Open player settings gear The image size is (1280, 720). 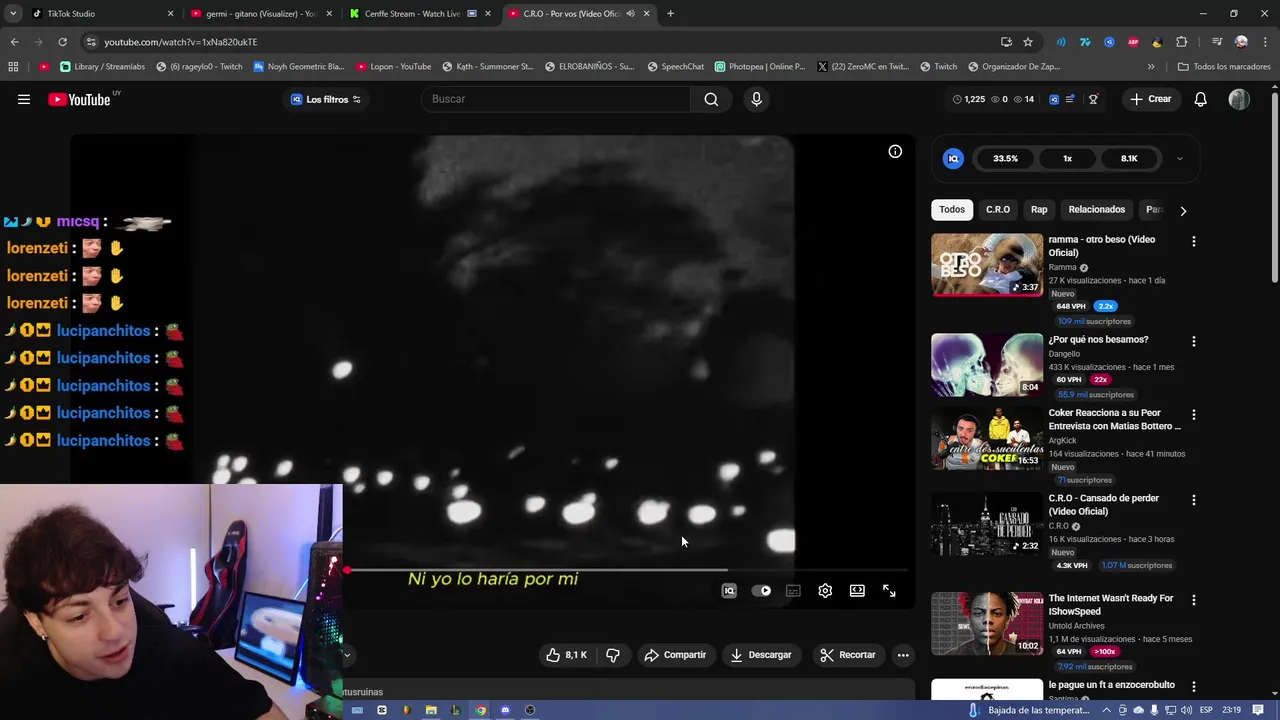pyautogui.click(x=825, y=591)
